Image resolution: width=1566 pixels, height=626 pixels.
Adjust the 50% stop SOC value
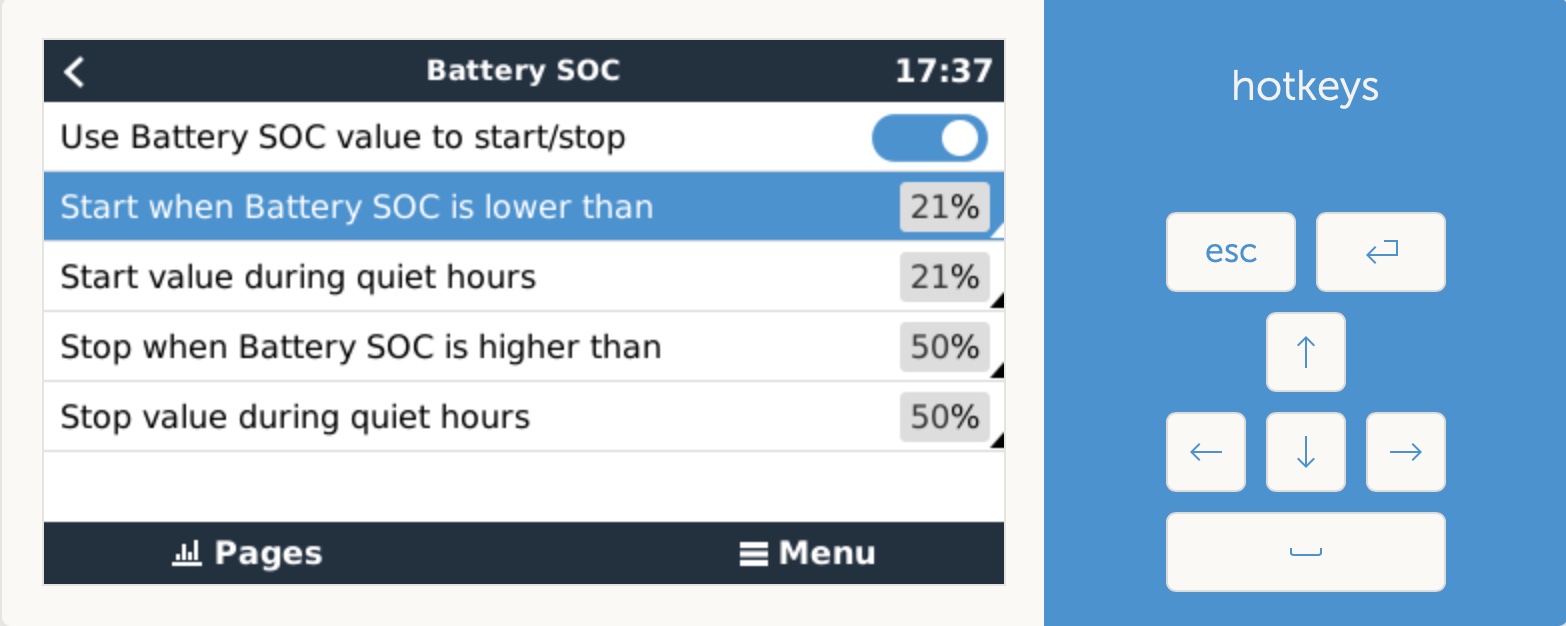click(x=944, y=347)
